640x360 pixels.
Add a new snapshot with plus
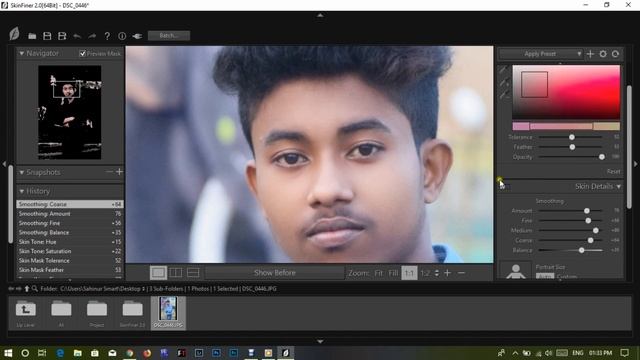[119, 172]
